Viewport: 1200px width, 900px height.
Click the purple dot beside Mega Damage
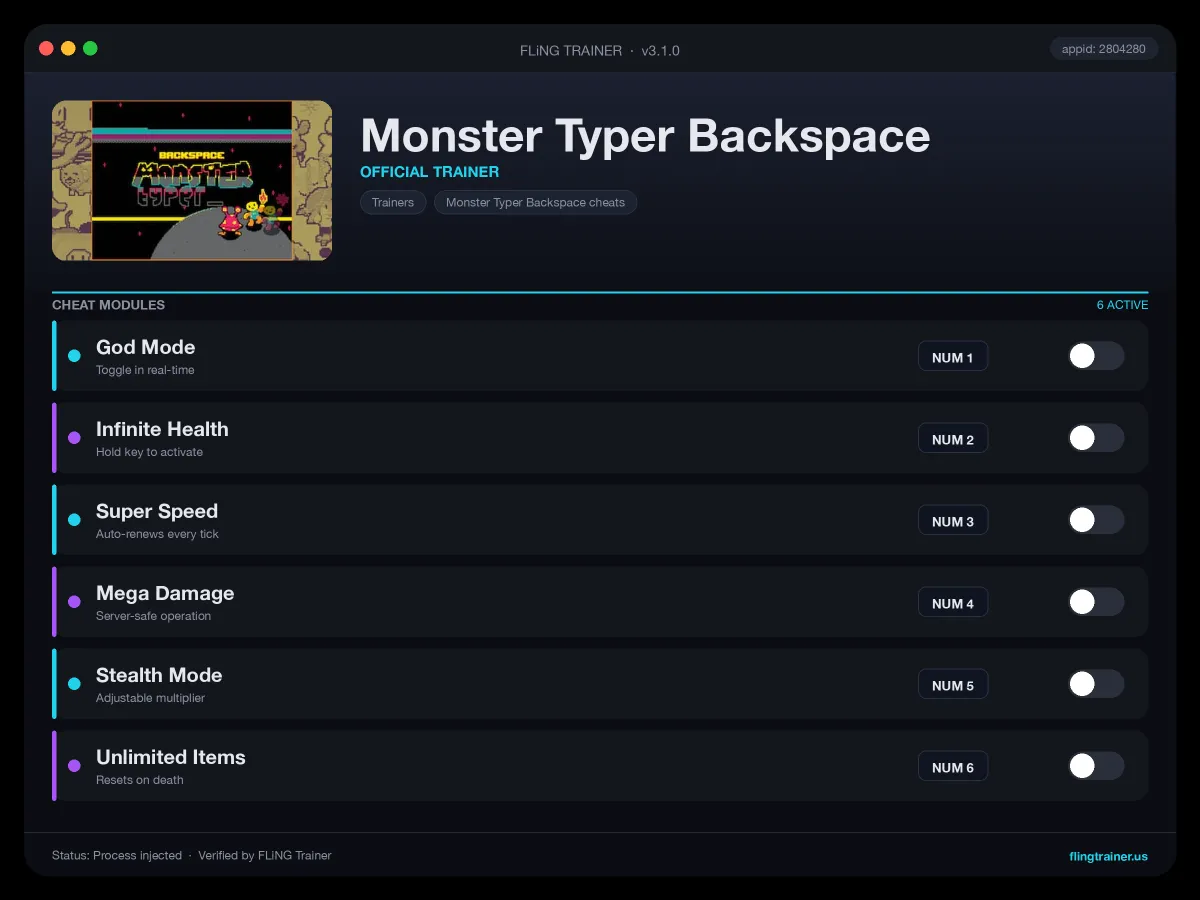[74, 602]
